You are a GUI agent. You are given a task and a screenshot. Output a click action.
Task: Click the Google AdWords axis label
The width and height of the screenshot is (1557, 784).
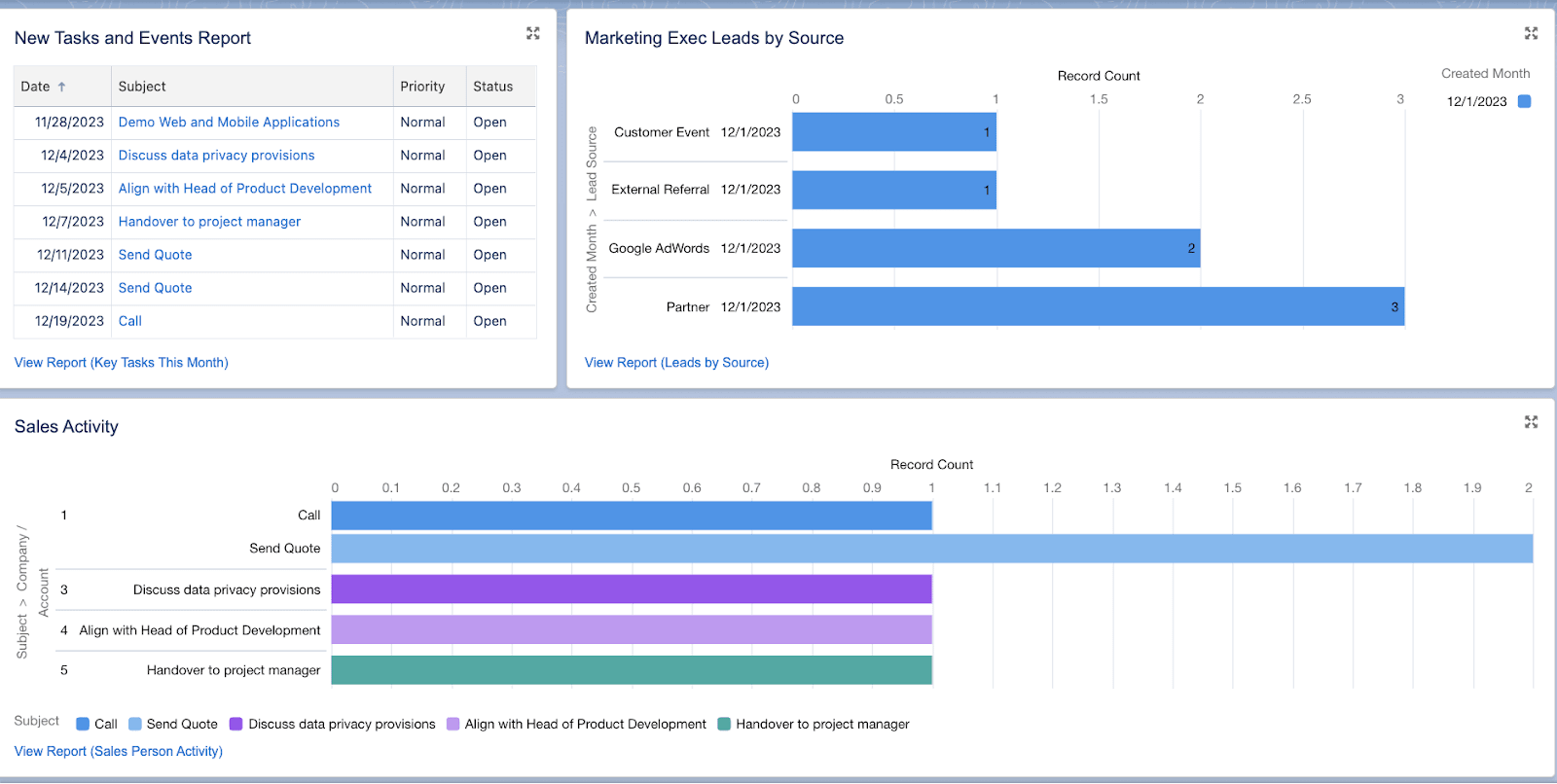[659, 248]
